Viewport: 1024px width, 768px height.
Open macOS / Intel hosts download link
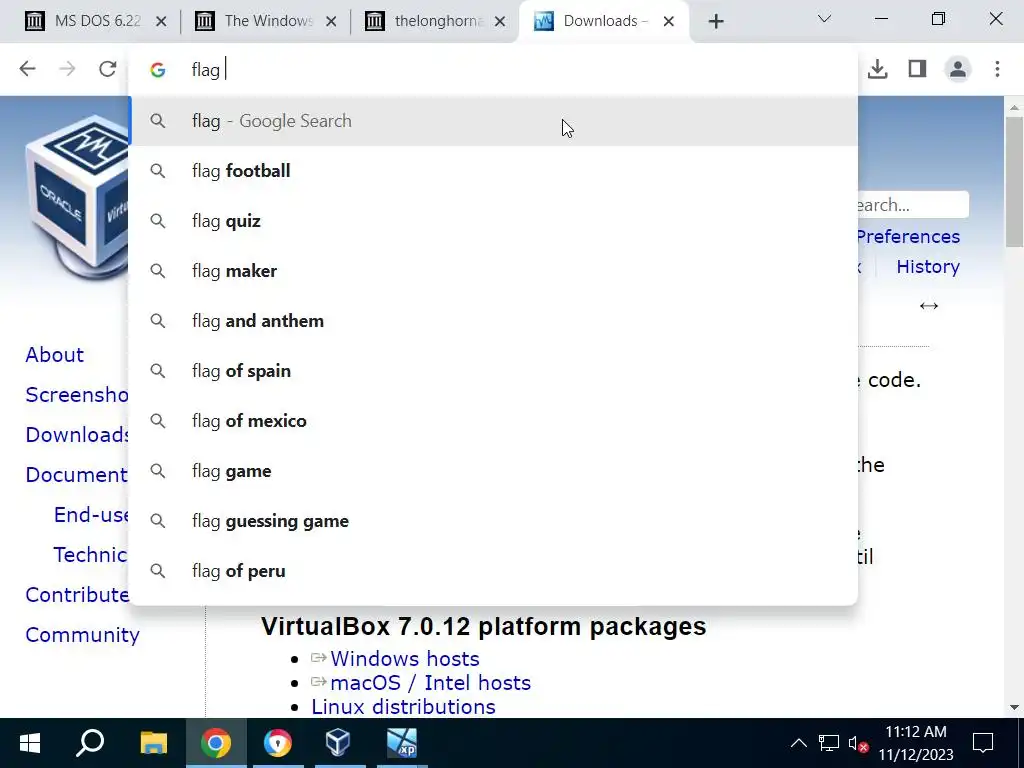(x=430, y=682)
